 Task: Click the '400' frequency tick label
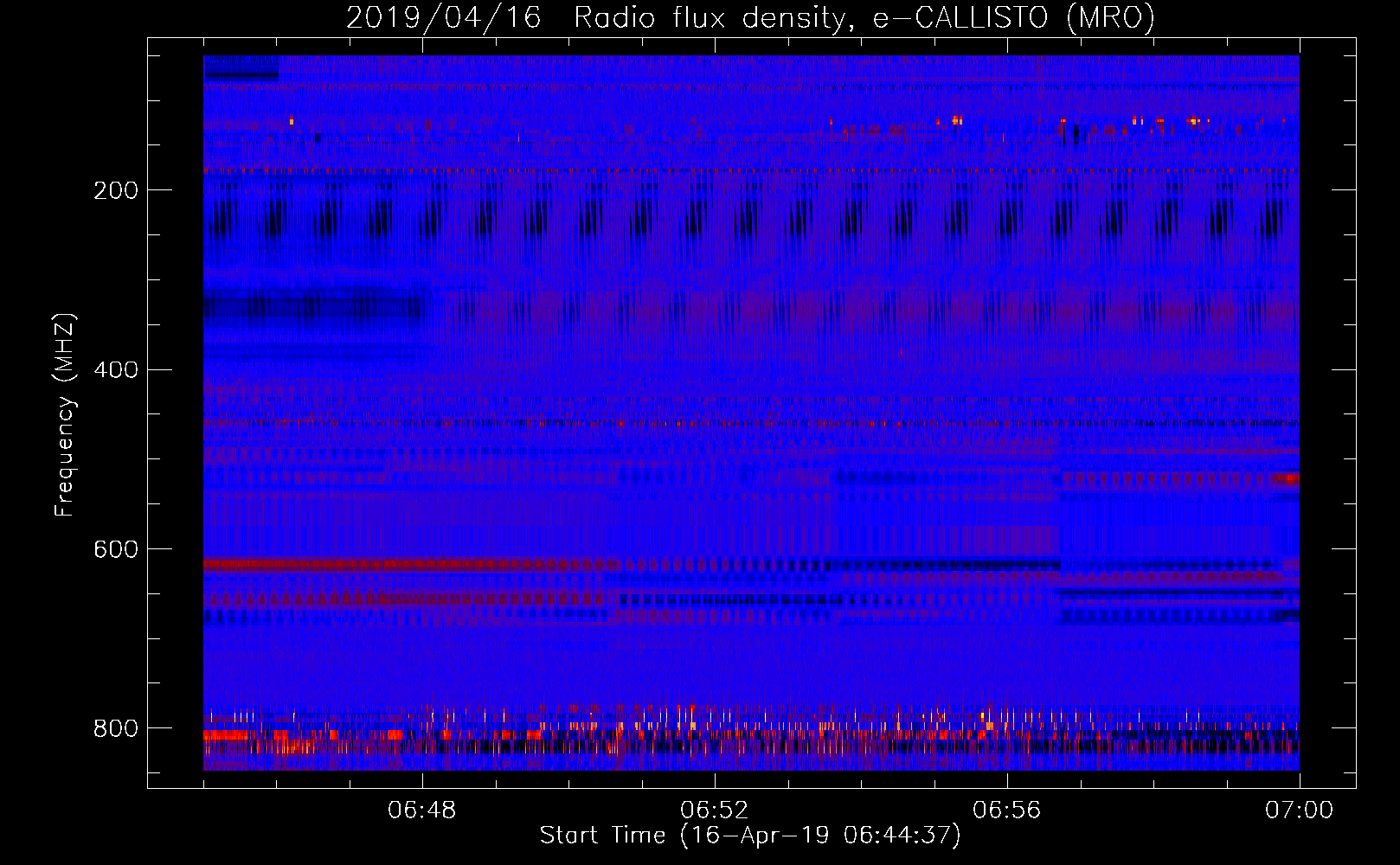click(x=116, y=370)
